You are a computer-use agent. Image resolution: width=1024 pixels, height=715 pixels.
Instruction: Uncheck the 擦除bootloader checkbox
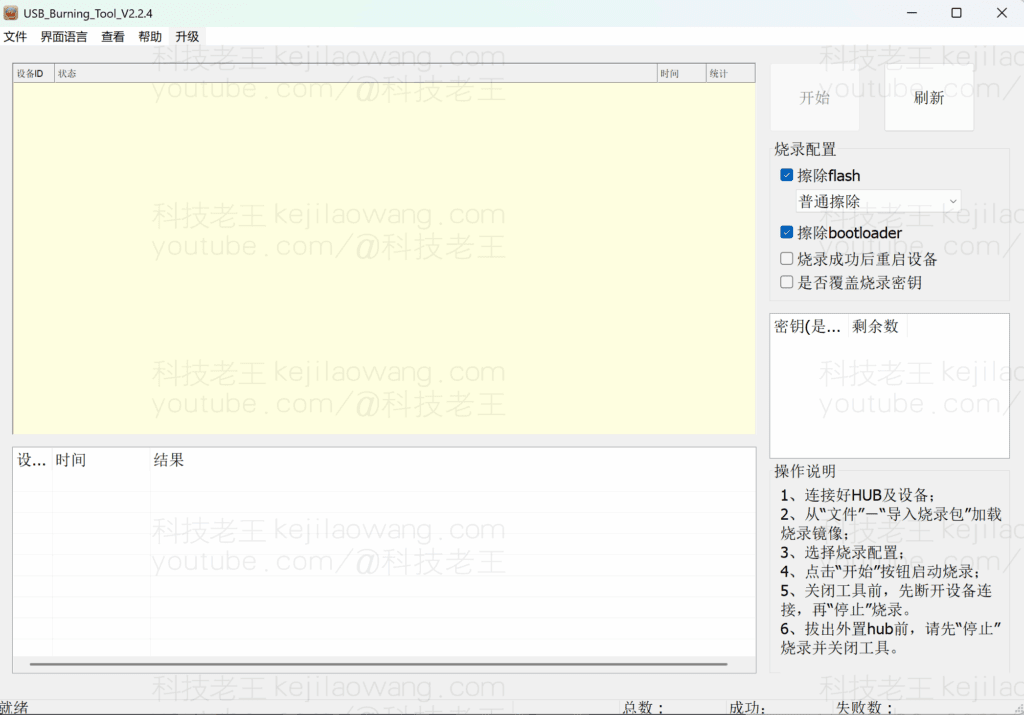787,233
